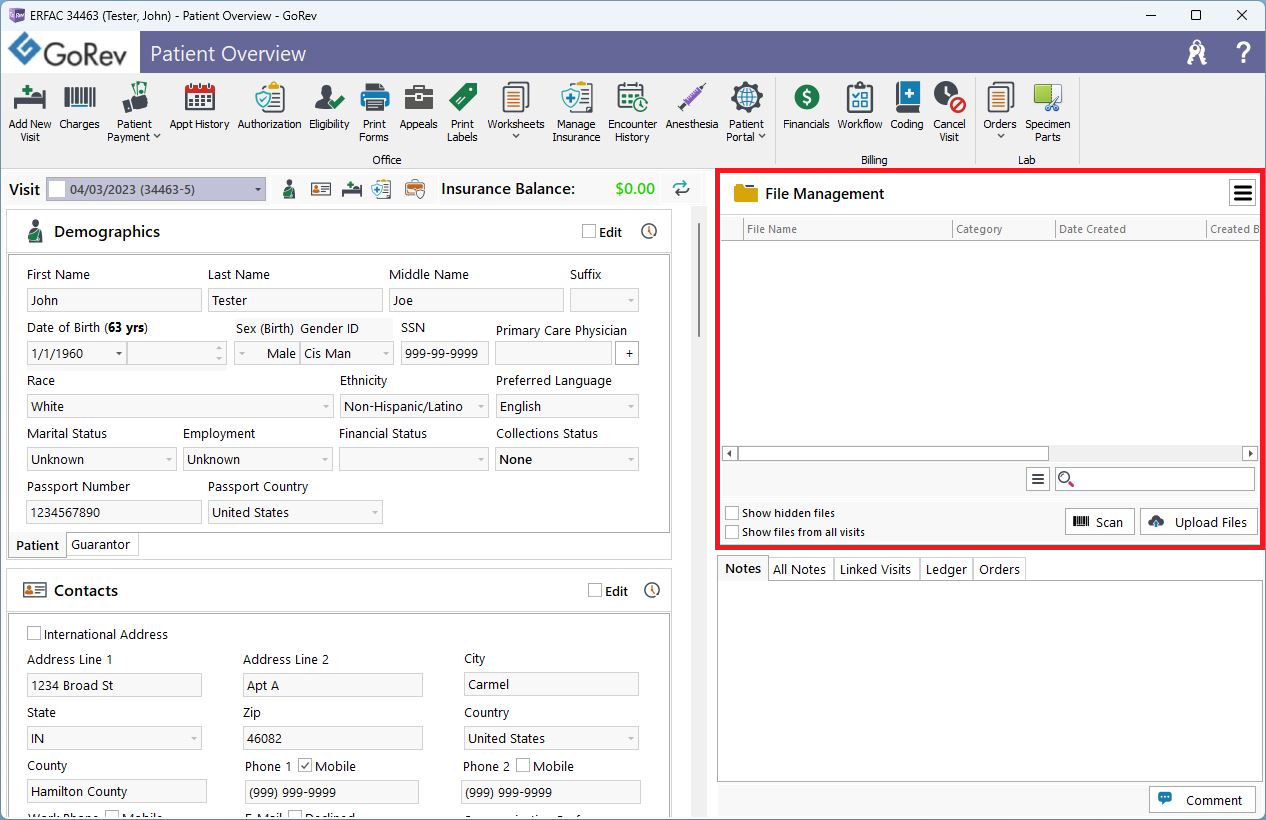View Demographics history clock icon
The height and width of the screenshot is (820, 1266).
pos(649,231)
